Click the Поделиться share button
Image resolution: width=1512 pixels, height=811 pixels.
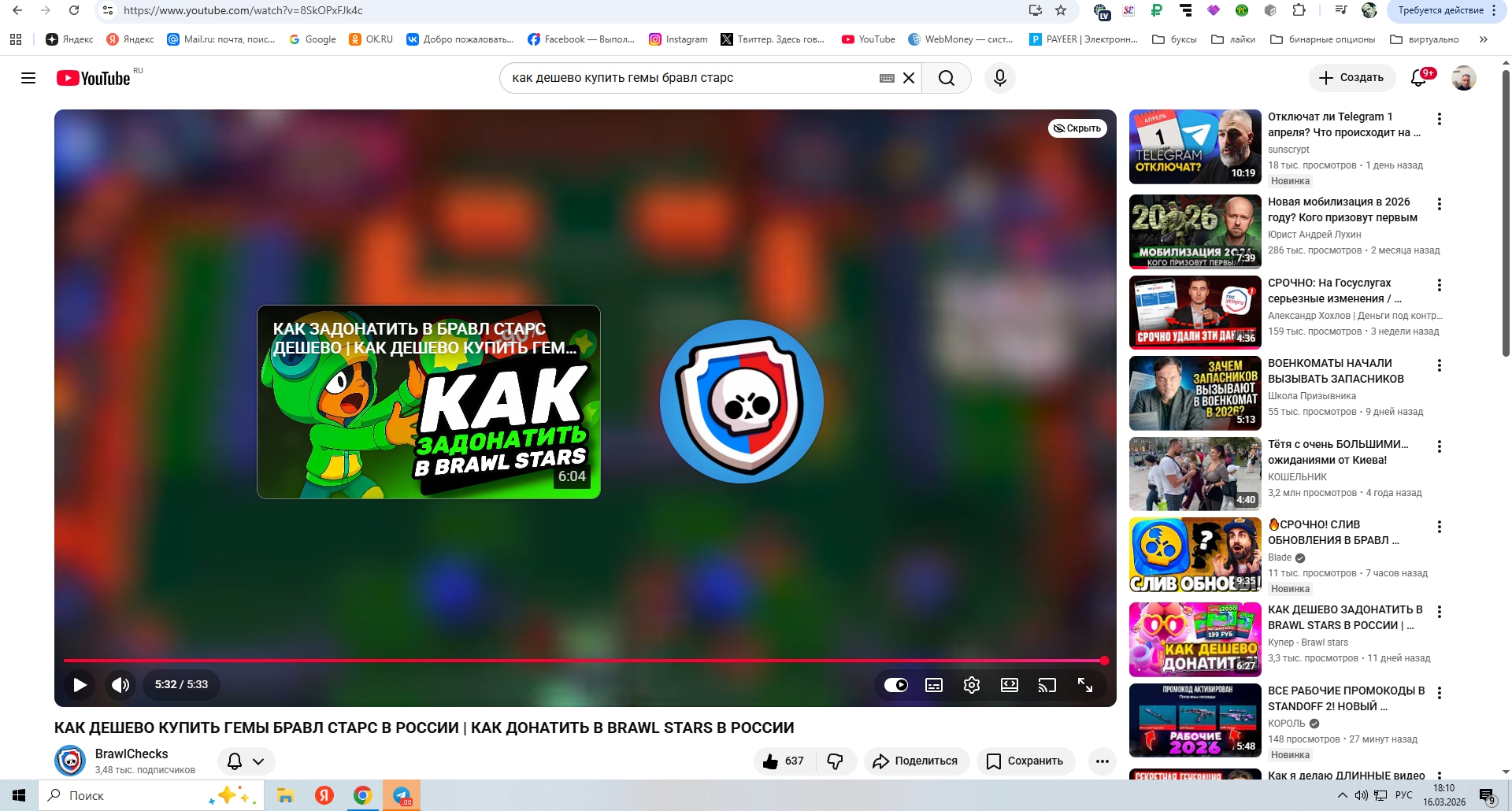click(917, 761)
